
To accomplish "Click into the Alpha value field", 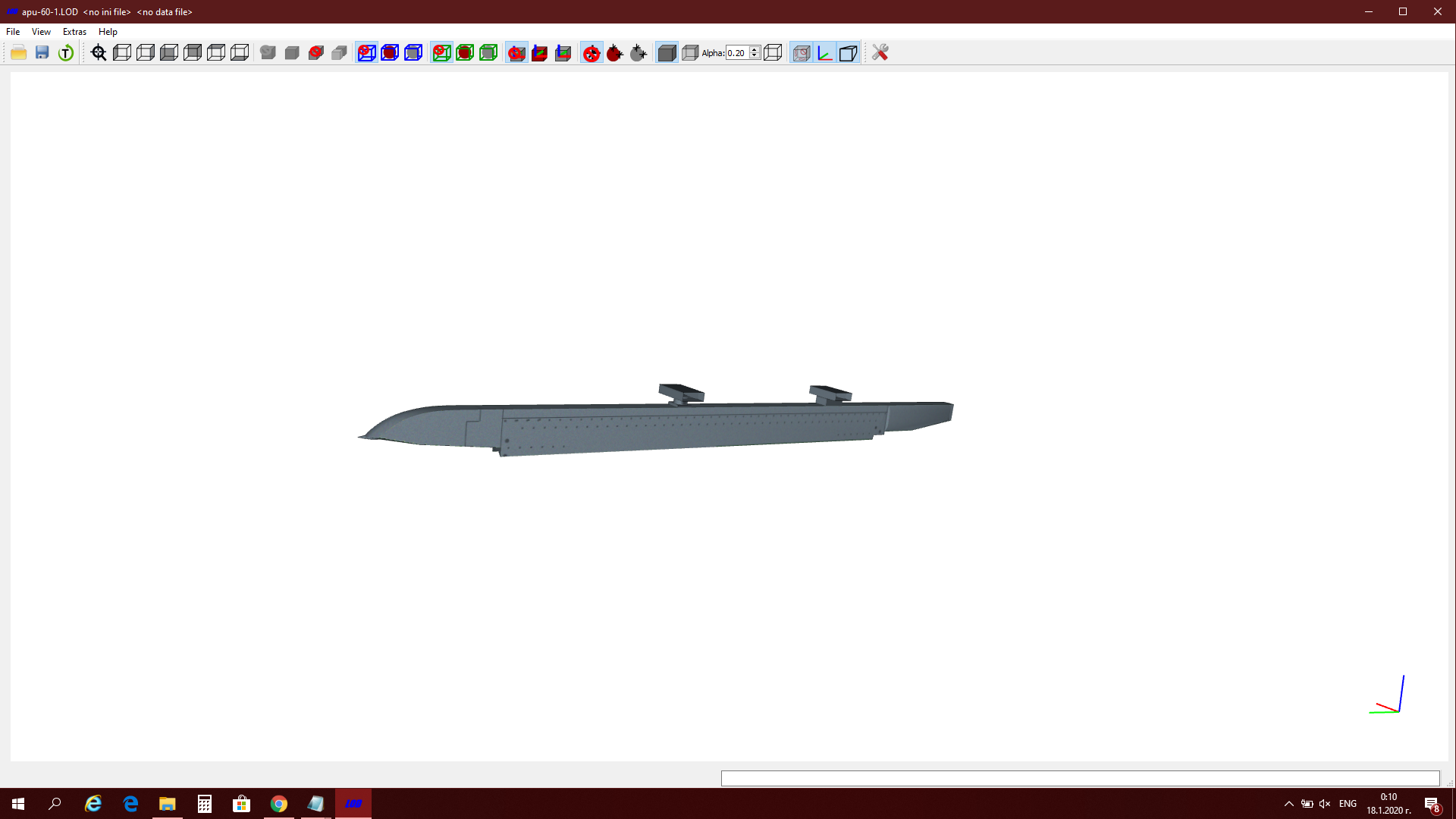I will [x=737, y=52].
